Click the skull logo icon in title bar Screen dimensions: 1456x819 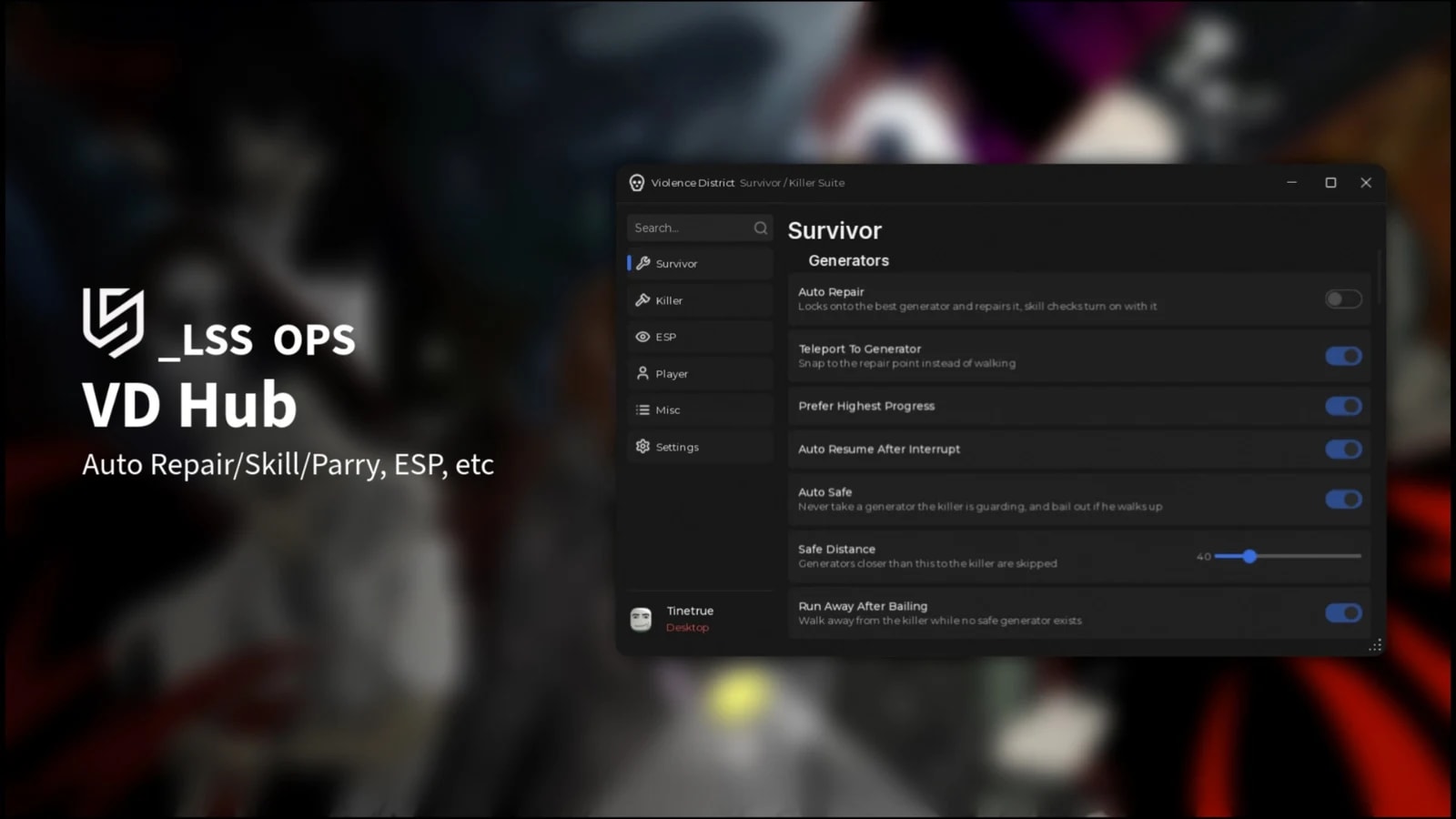click(637, 183)
